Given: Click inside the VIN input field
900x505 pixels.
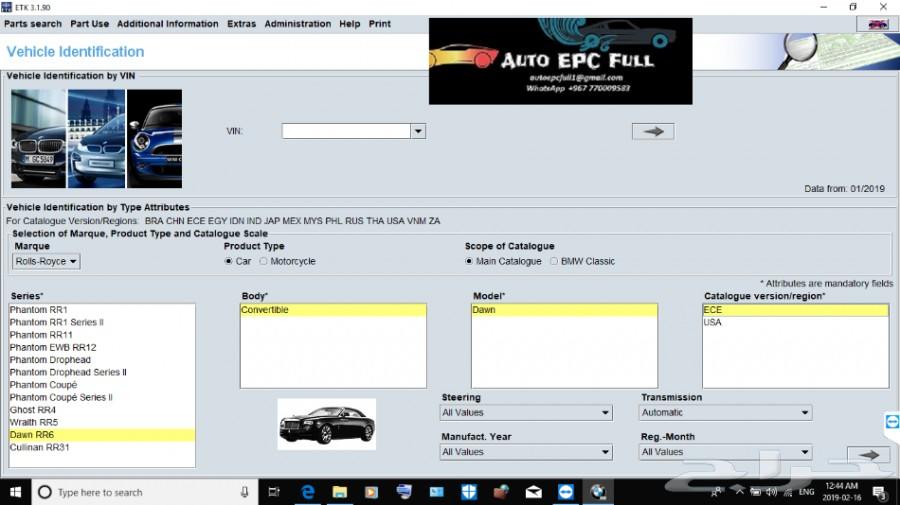Looking at the screenshot, I should click(x=346, y=131).
